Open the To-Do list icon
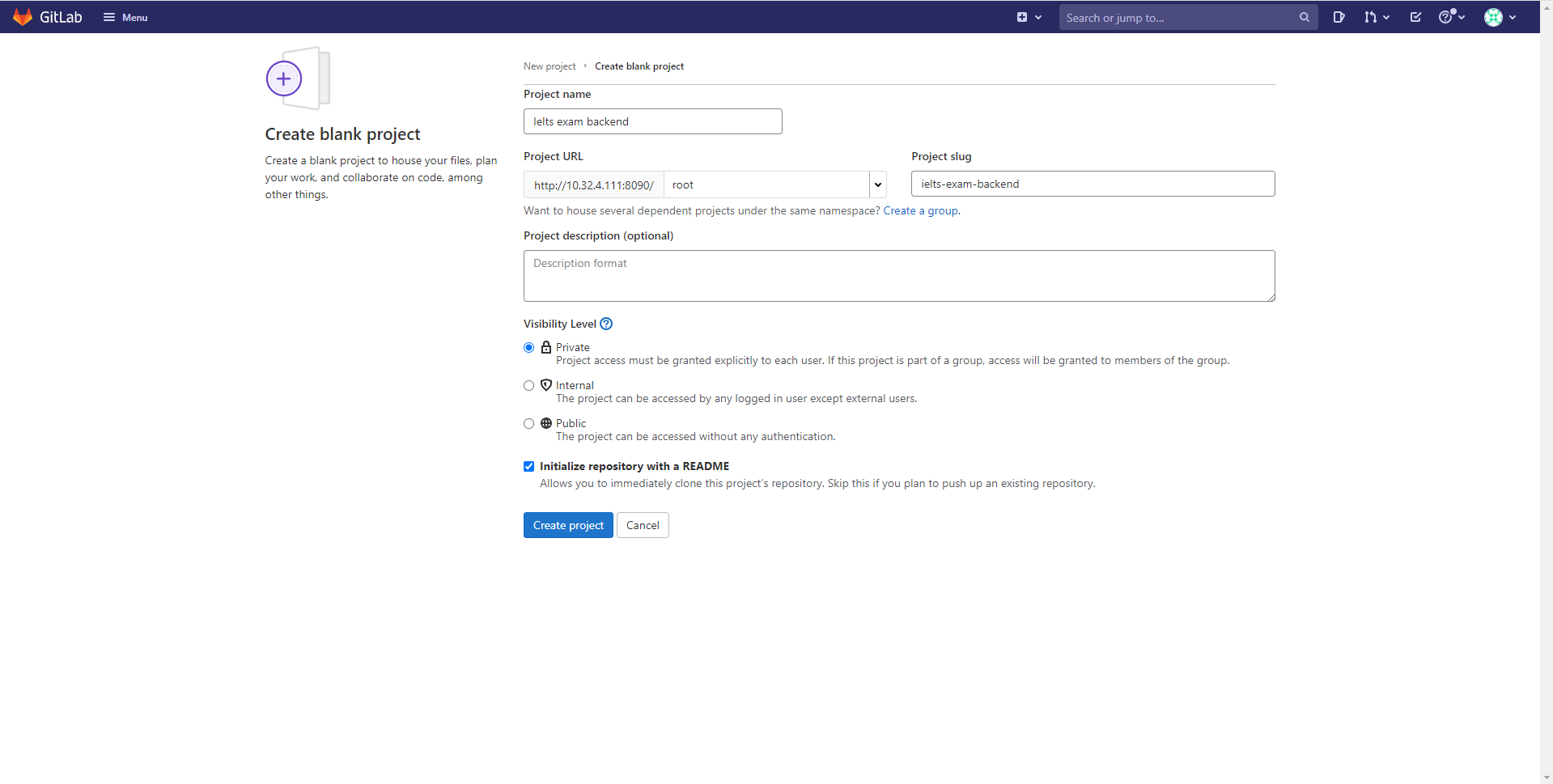1553x784 pixels. point(1415,17)
